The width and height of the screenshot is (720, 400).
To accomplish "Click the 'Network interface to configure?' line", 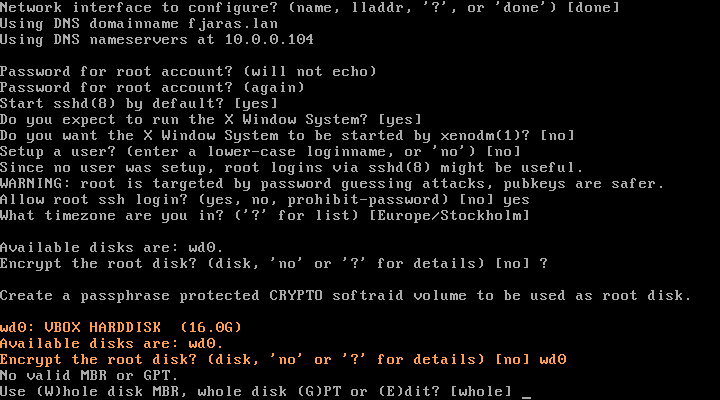I will [310, 8].
